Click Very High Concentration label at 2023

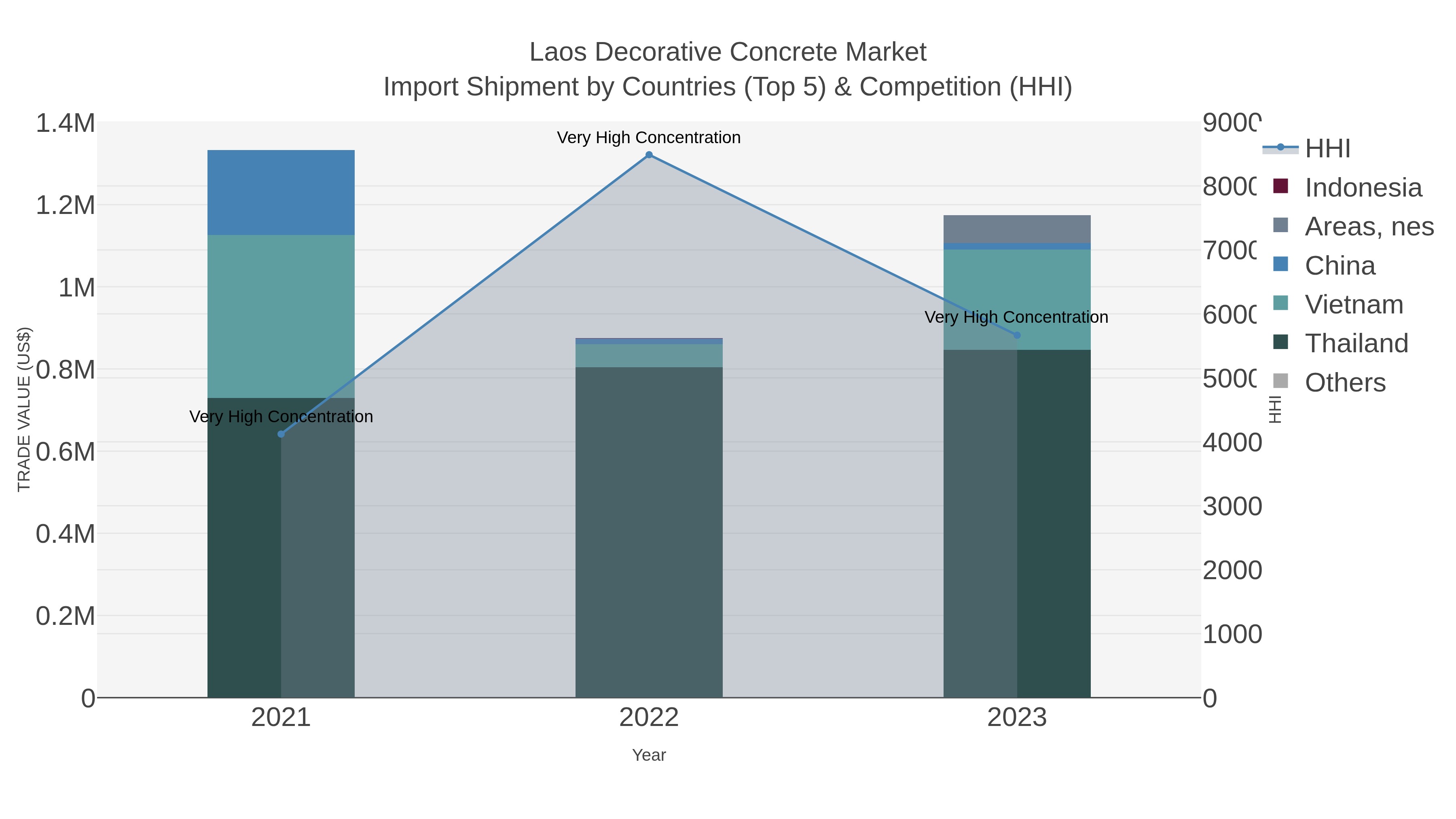(x=1016, y=317)
